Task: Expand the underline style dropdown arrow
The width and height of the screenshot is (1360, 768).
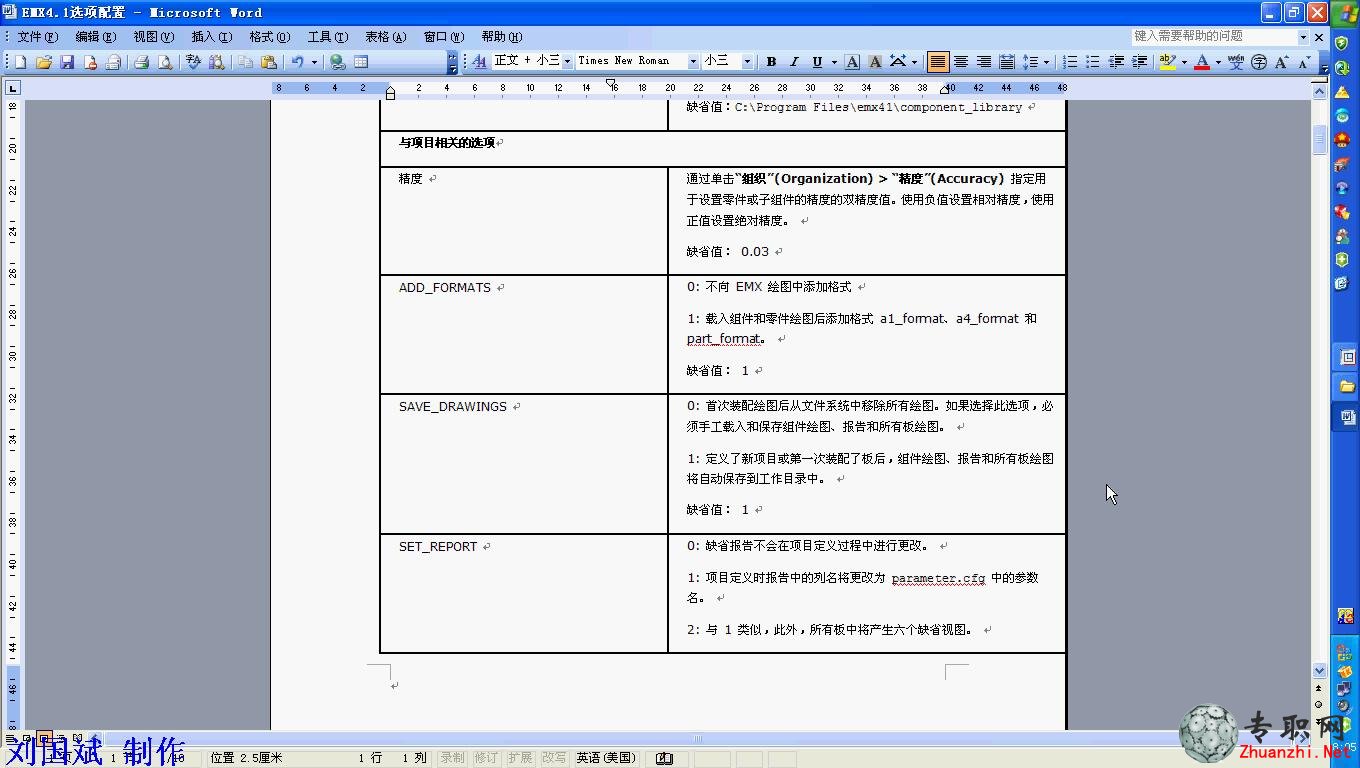Action: point(832,62)
